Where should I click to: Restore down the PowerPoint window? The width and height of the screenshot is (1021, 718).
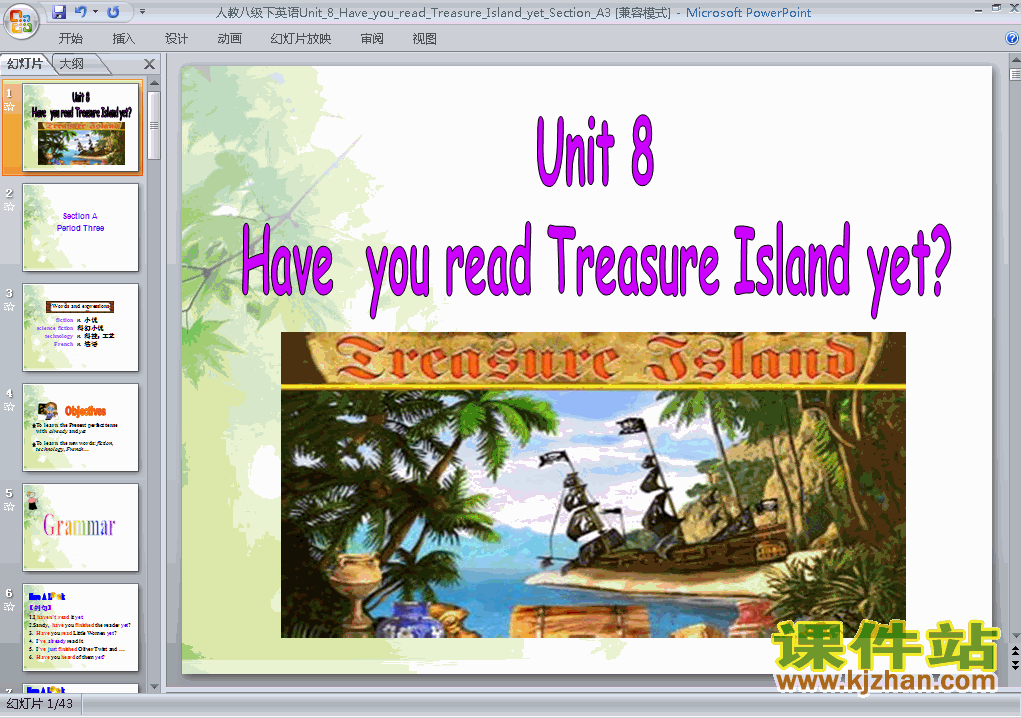996,8
